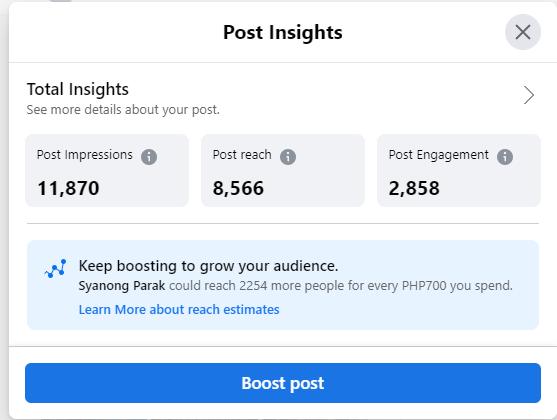Select the Post Impressions card label
The image size is (557, 420).
[x=85, y=155]
